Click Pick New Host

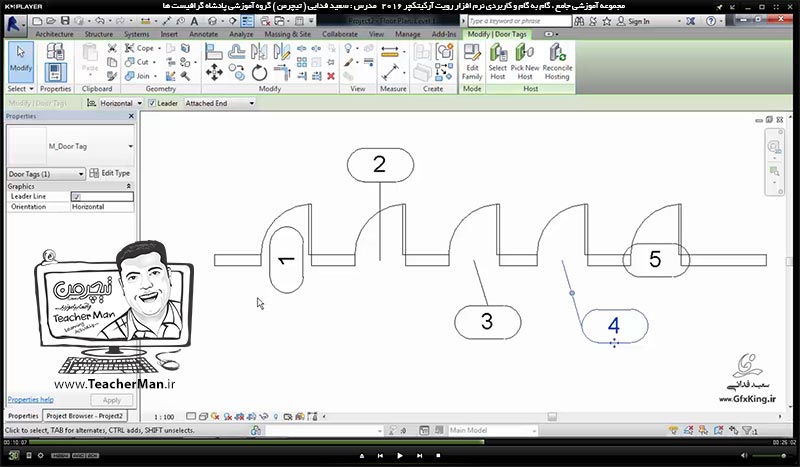pos(524,62)
